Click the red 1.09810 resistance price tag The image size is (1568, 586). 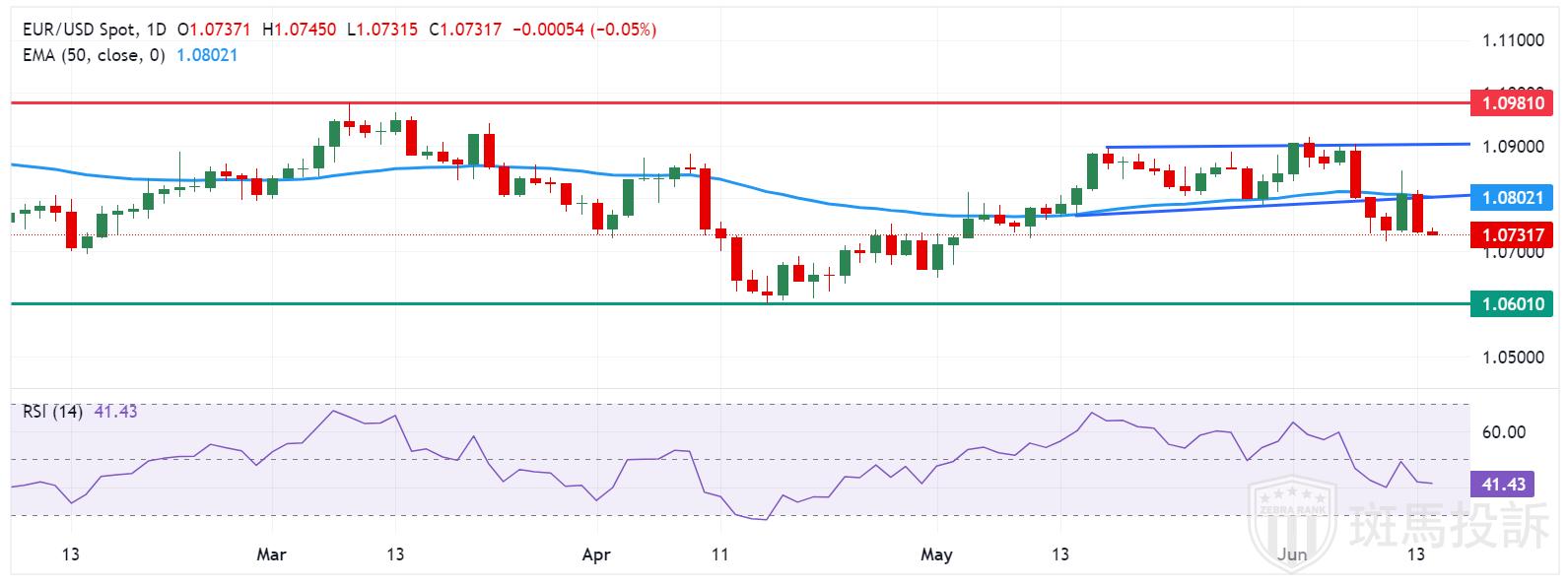(x=1511, y=102)
